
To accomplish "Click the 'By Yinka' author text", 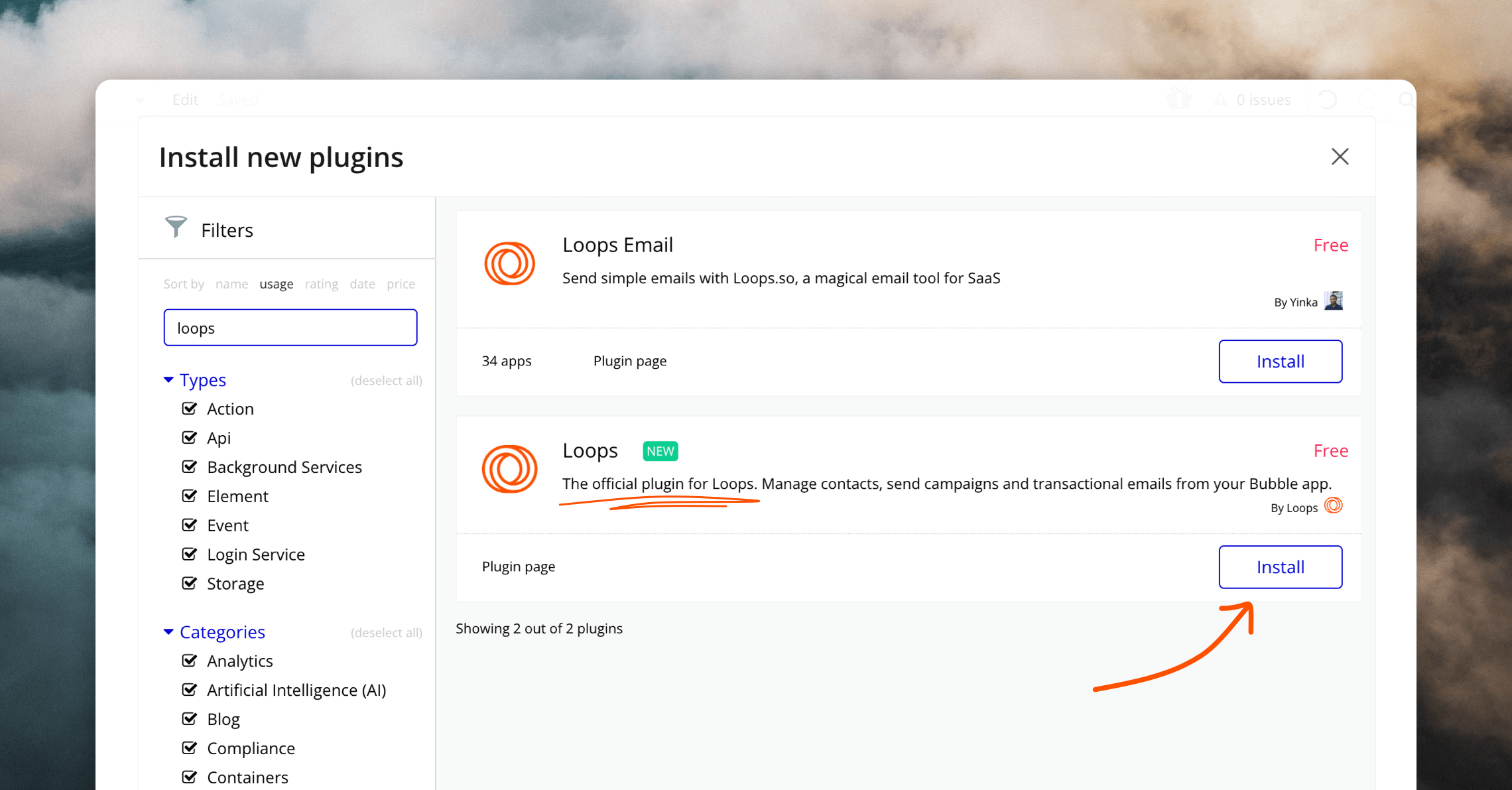I will click(x=1295, y=302).
